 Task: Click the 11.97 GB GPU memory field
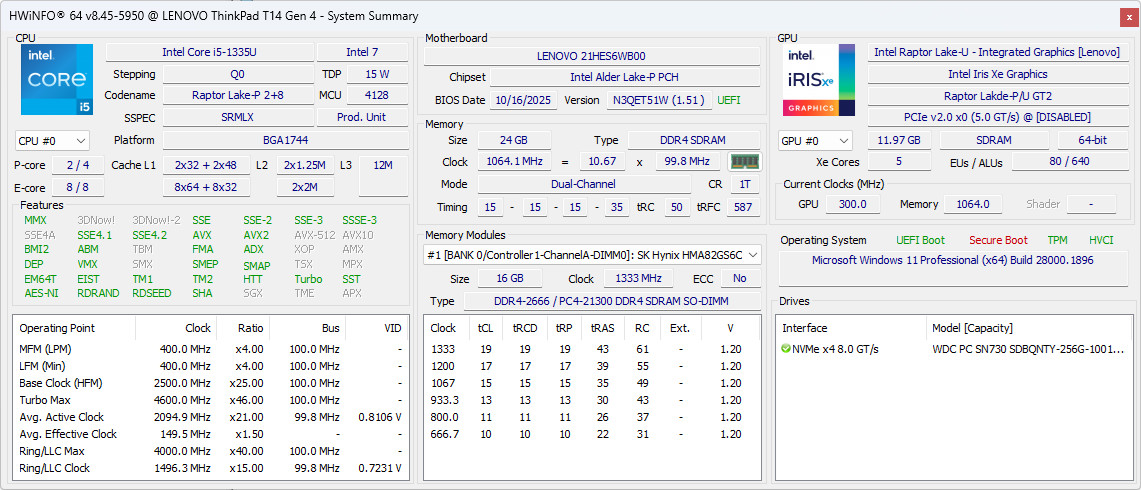[x=899, y=141]
